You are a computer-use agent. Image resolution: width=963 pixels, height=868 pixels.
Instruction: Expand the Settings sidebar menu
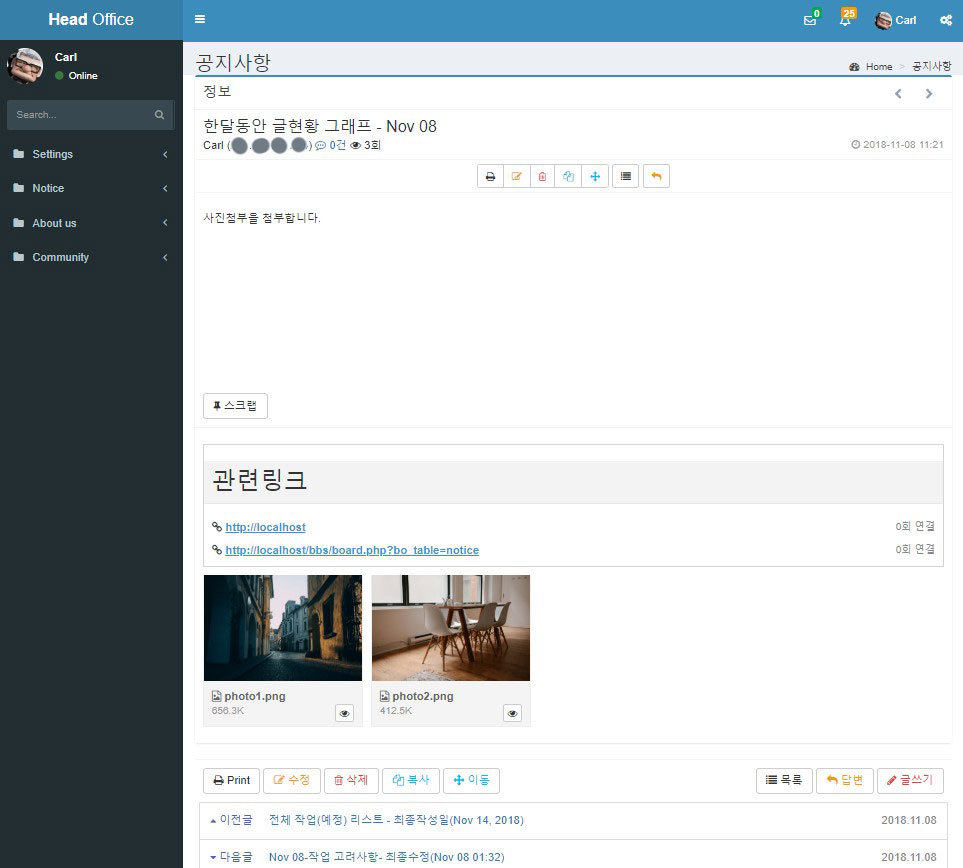(90, 154)
